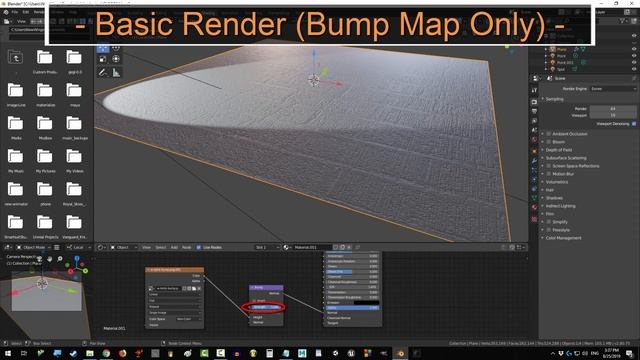Viewport: 640px width, 360px height.
Task: Open Firefox from the taskbar
Action: point(122,353)
